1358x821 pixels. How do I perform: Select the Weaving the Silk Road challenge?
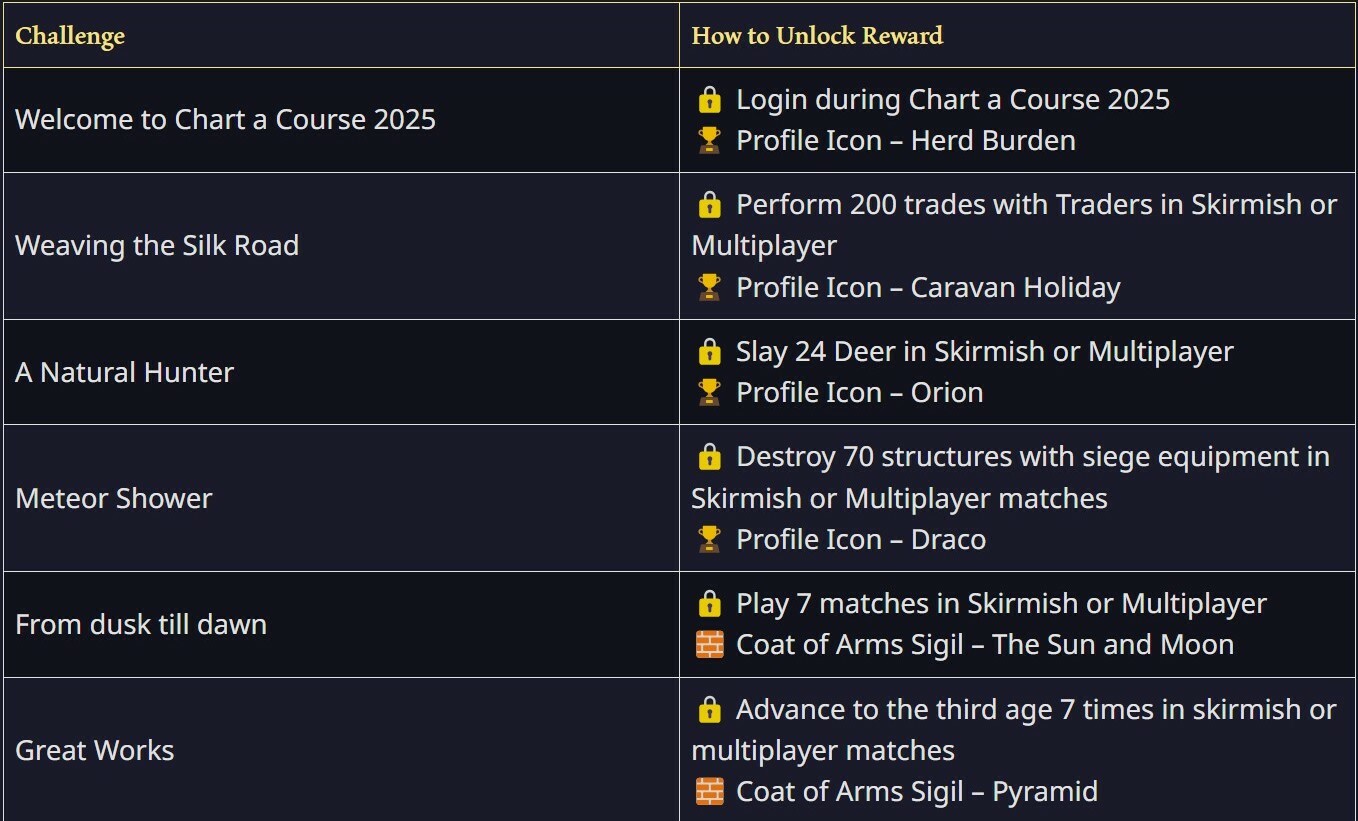tap(157, 246)
